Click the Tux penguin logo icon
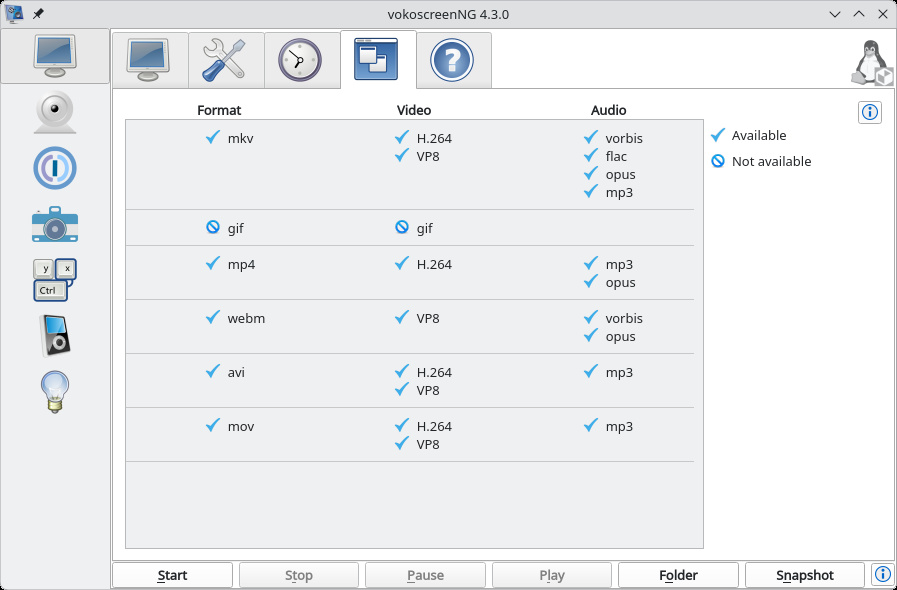Image resolution: width=897 pixels, height=590 pixels. [872, 63]
